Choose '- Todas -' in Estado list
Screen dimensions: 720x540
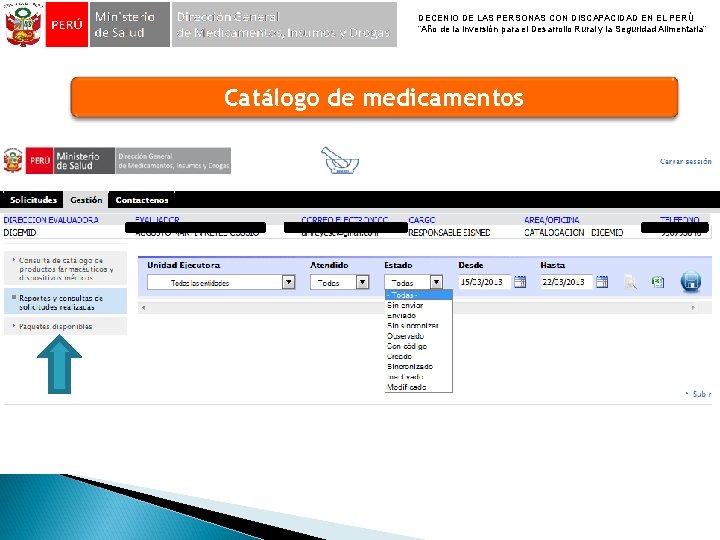click(x=418, y=295)
